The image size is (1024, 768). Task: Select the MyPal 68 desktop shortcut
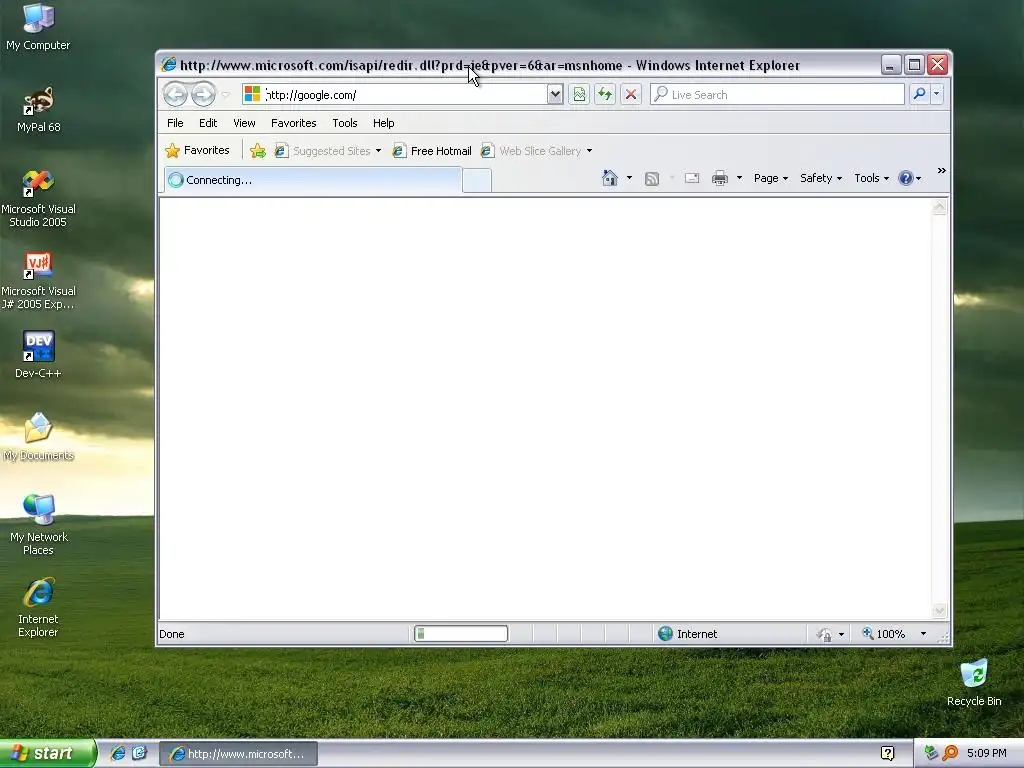38,110
